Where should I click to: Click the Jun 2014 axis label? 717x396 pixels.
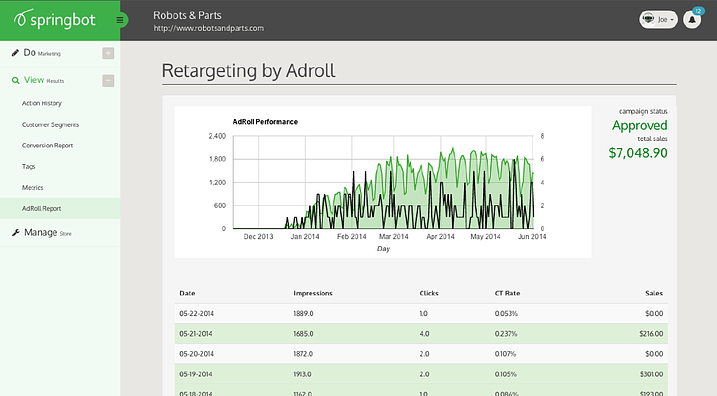click(532, 236)
